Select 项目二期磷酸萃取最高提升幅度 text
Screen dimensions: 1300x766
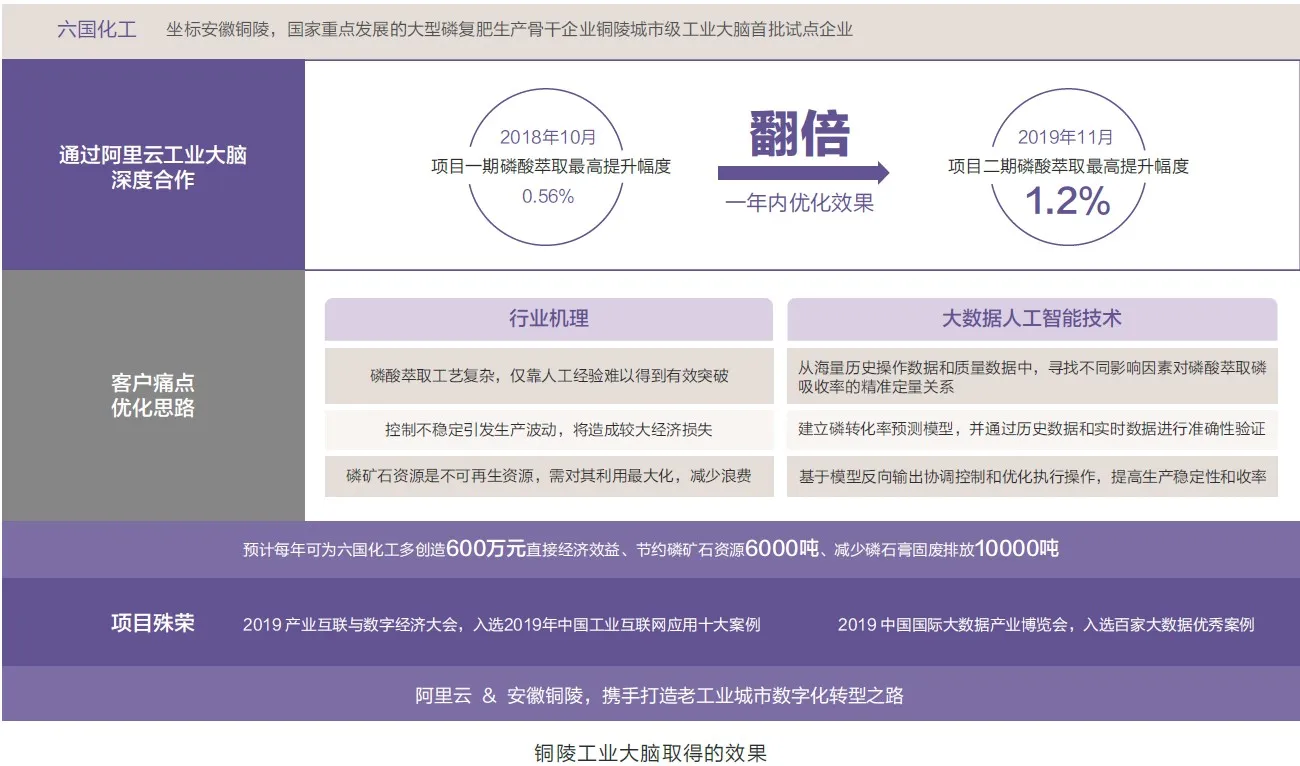[x=1068, y=167]
